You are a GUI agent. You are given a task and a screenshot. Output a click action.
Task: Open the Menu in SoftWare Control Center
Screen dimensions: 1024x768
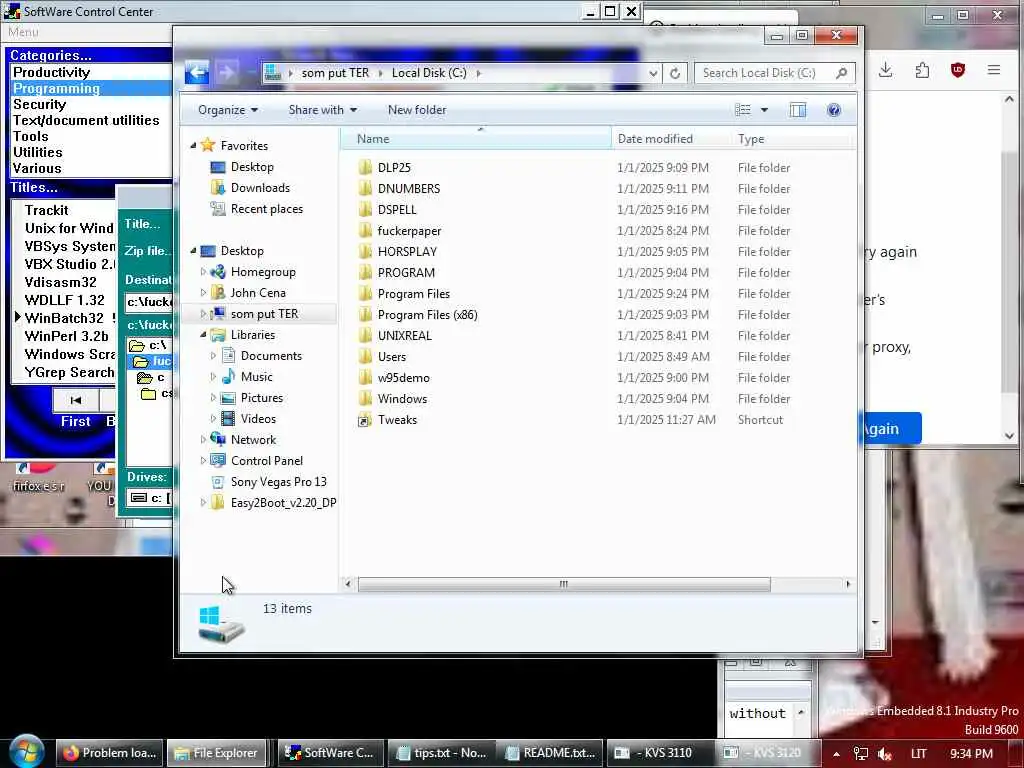[24, 31]
